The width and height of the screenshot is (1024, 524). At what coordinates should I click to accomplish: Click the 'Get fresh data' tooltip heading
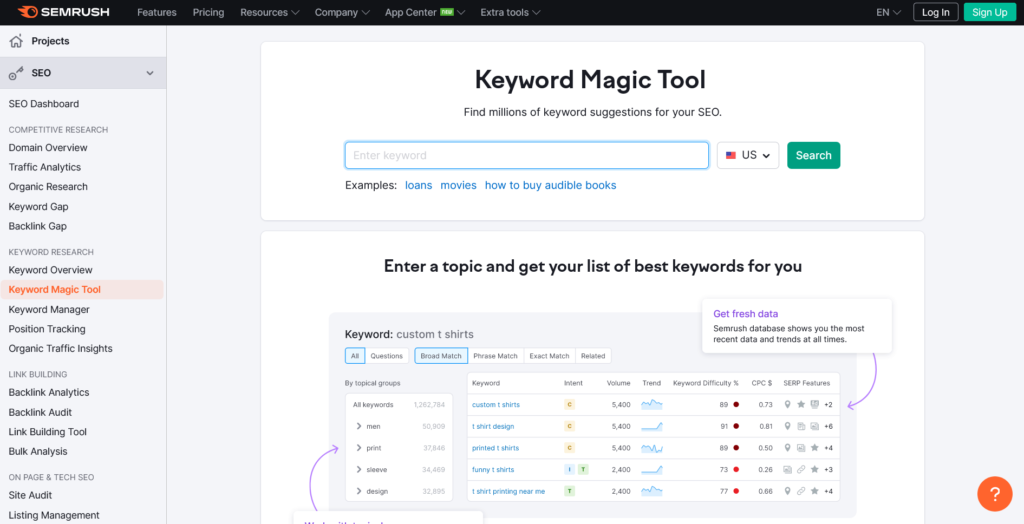(745, 314)
